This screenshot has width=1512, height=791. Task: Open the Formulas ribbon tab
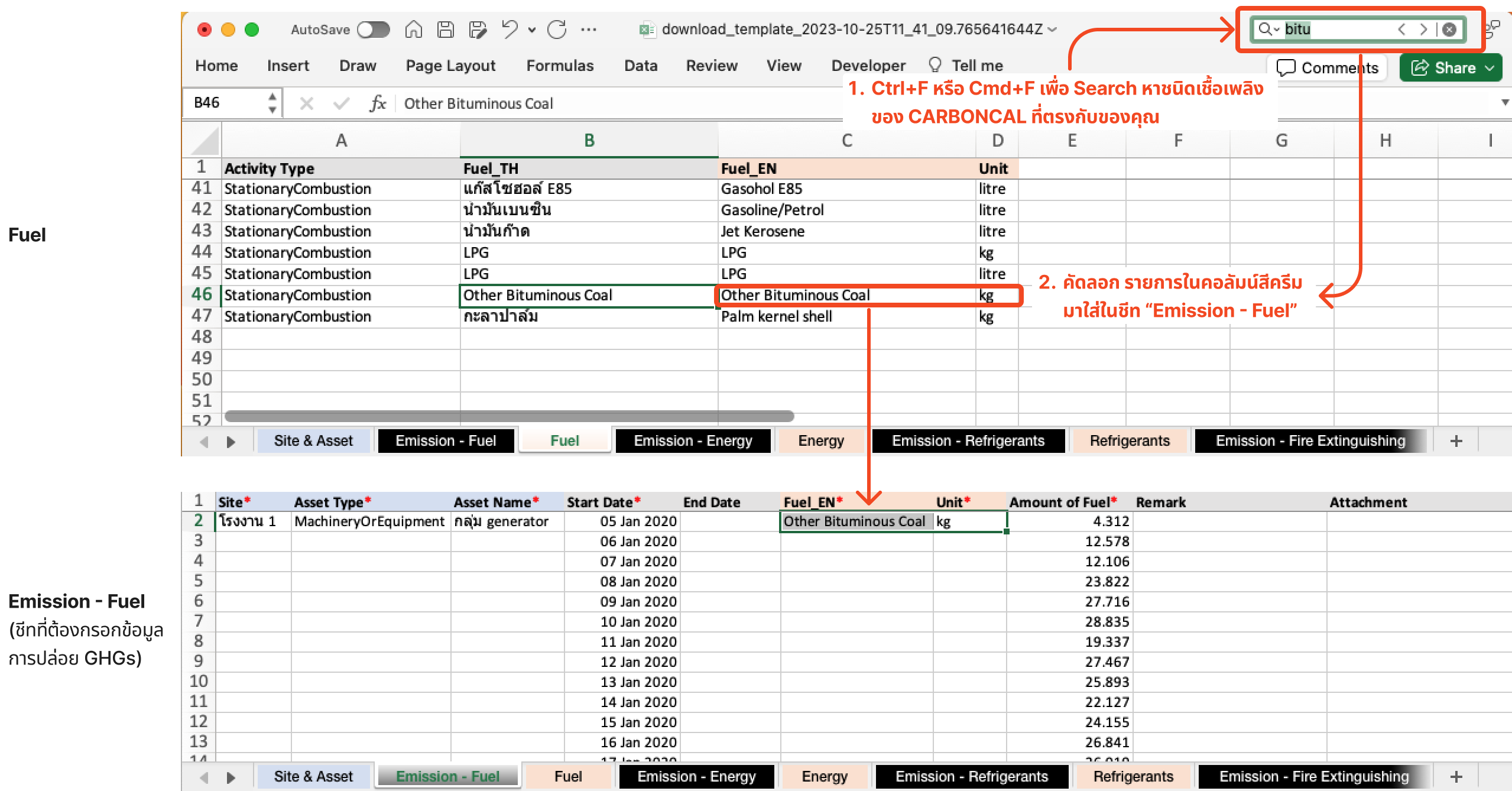[x=559, y=66]
